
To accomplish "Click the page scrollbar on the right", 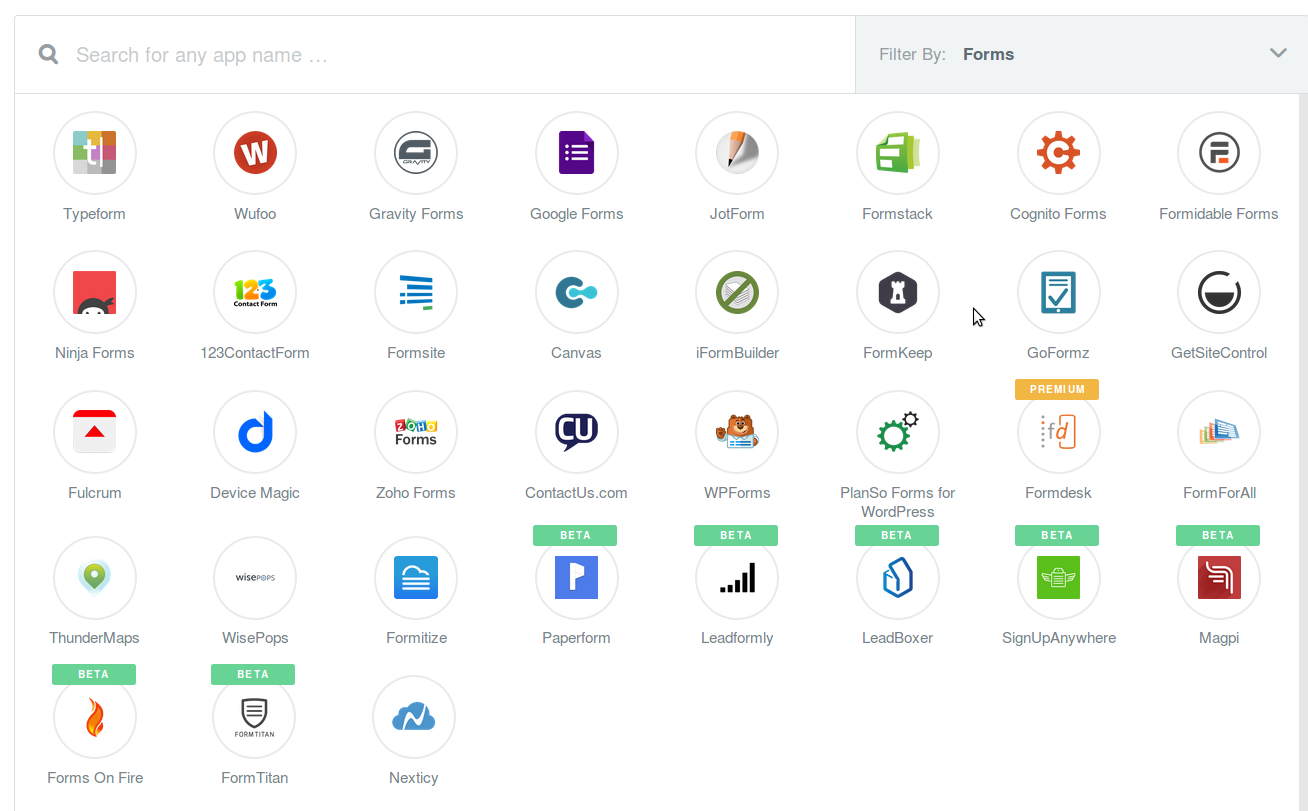I will pyautogui.click(x=1303, y=452).
